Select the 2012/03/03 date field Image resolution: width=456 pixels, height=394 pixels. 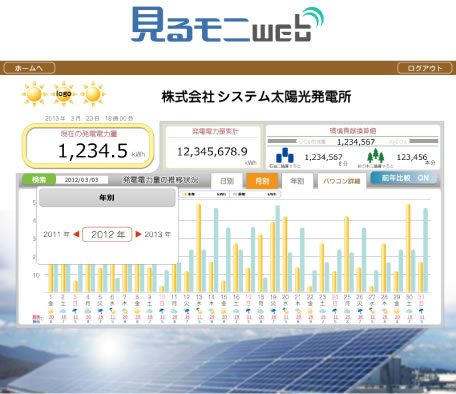(82, 180)
